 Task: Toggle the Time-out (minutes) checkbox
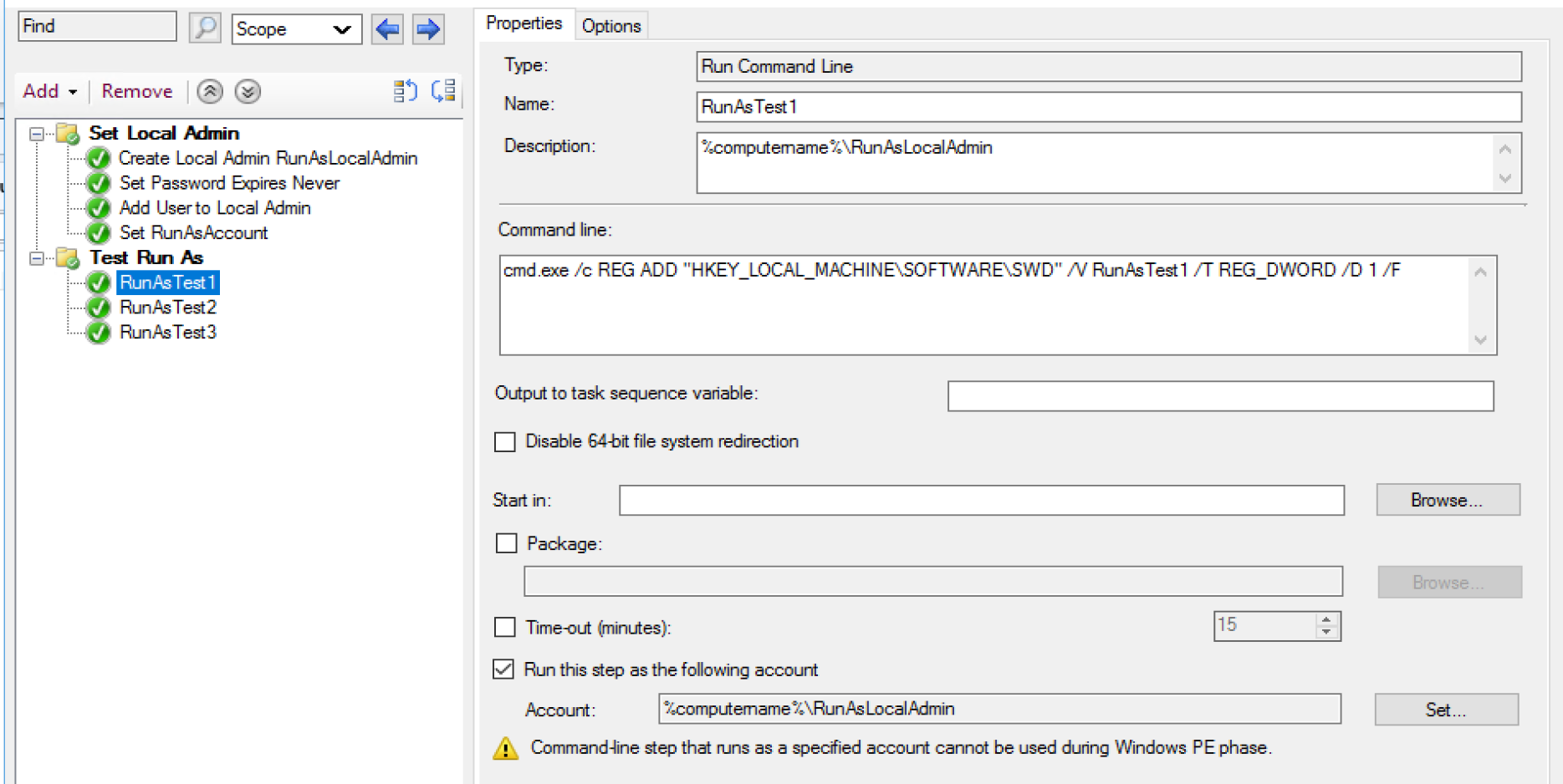pos(505,628)
